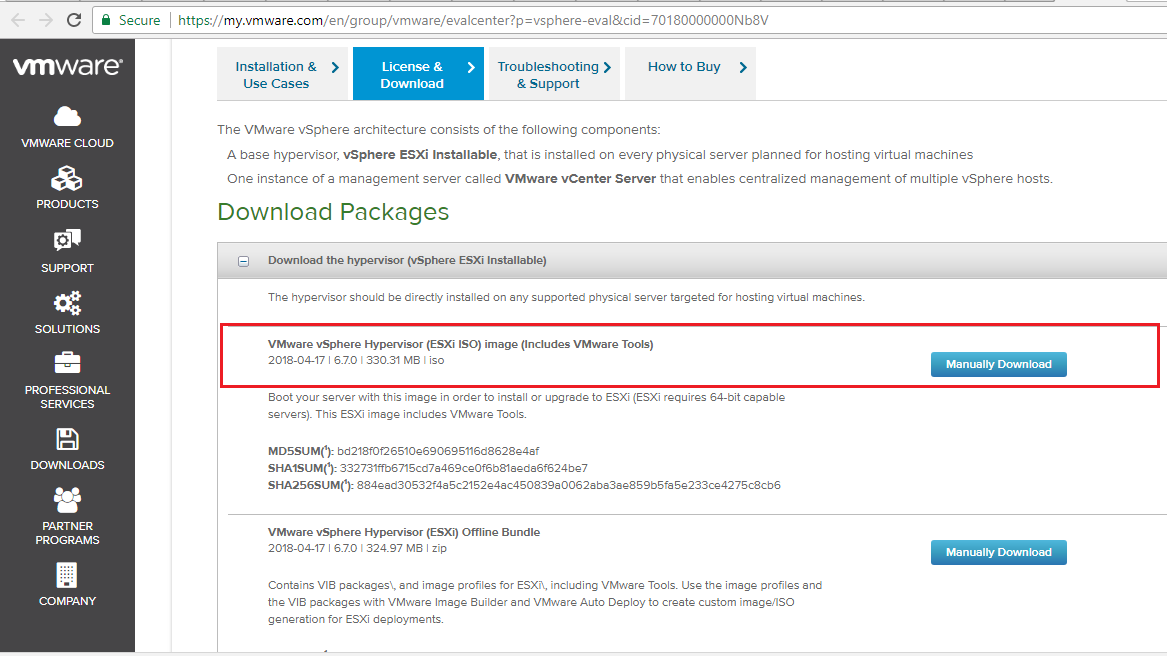
Task: Click the ESXi Offline Bundle title text
Action: tap(404, 532)
